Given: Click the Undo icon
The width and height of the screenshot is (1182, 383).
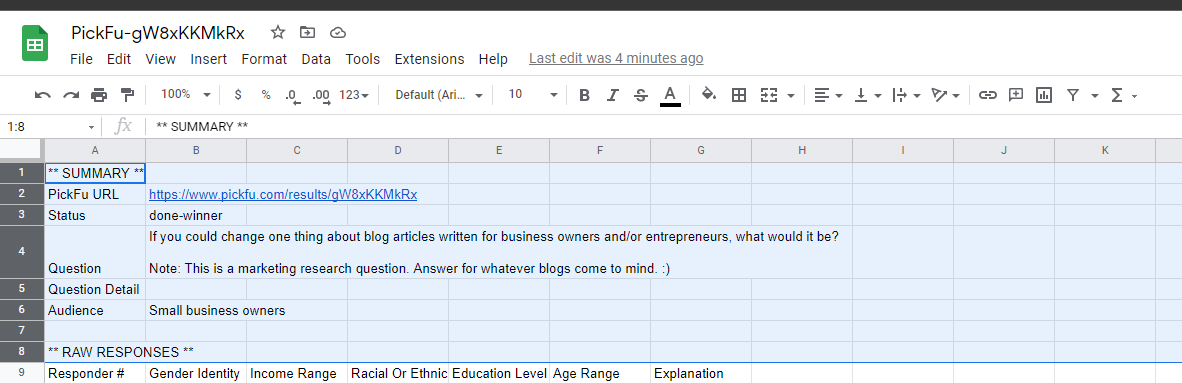Looking at the screenshot, I should tap(43, 95).
